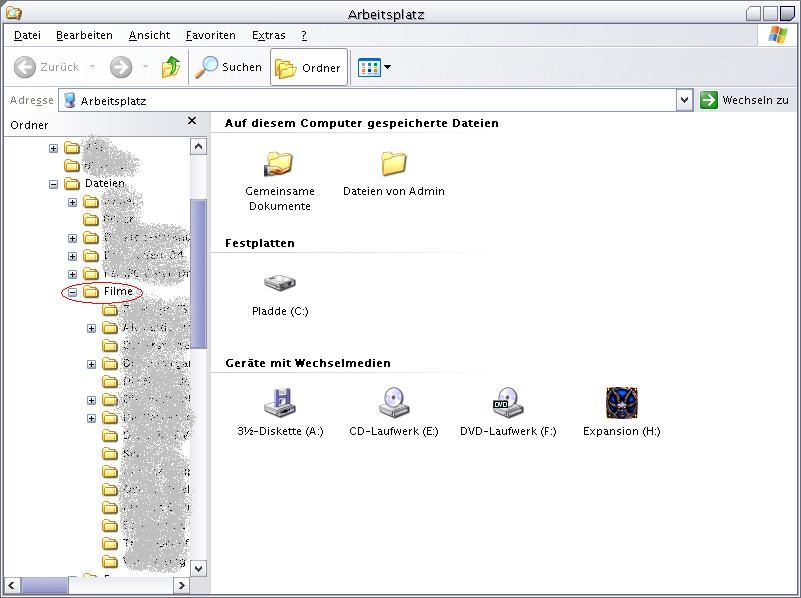Open the Zurück history dropdown arrow

point(92,67)
